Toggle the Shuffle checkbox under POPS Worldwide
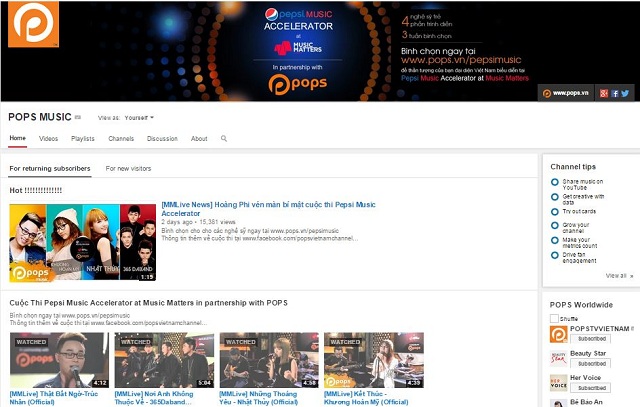The width and height of the screenshot is (640, 407). click(x=554, y=318)
